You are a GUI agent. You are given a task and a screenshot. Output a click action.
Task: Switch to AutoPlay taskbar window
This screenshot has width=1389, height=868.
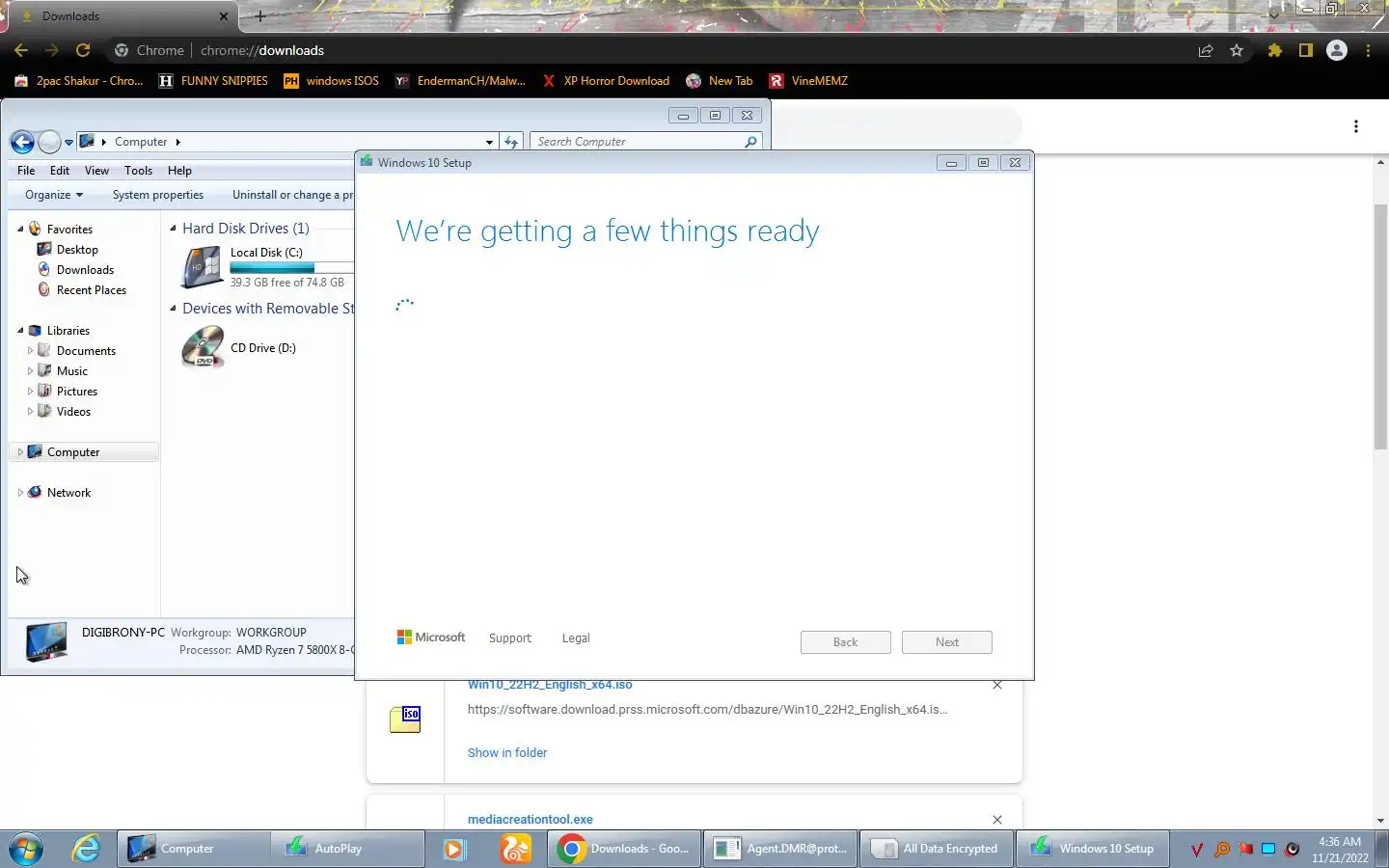(347, 849)
